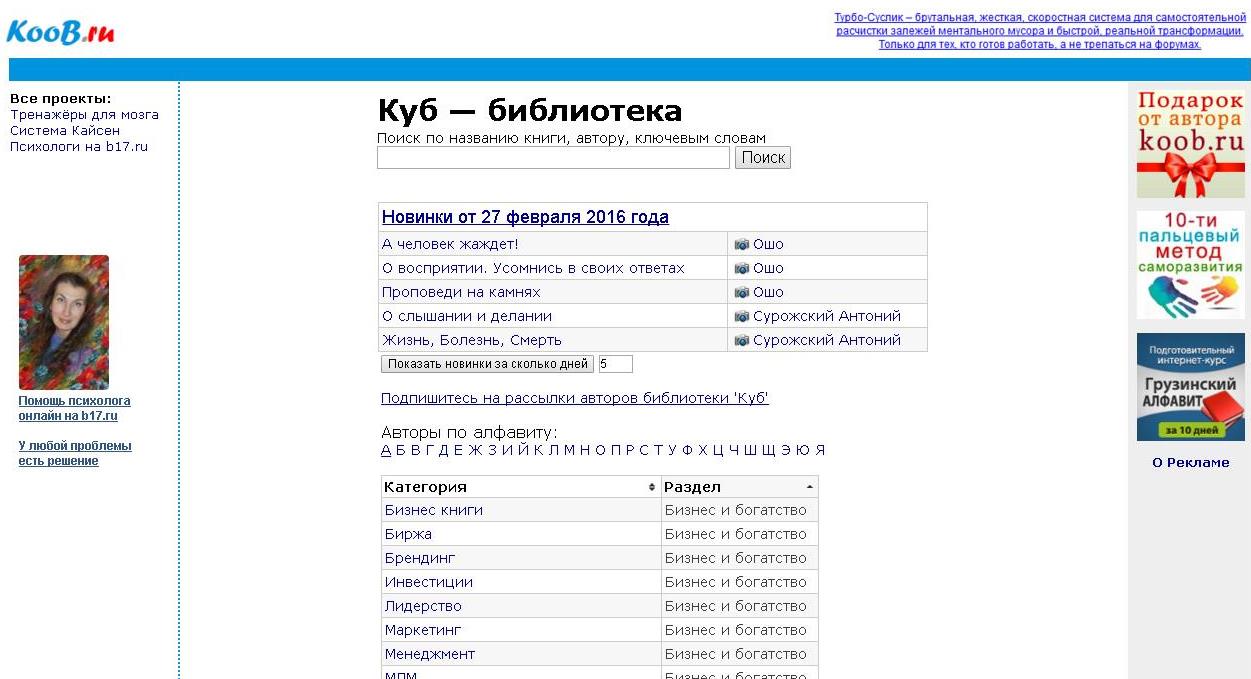Open Система Кайсен project link
The height and width of the screenshot is (679, 1251).
65,131
